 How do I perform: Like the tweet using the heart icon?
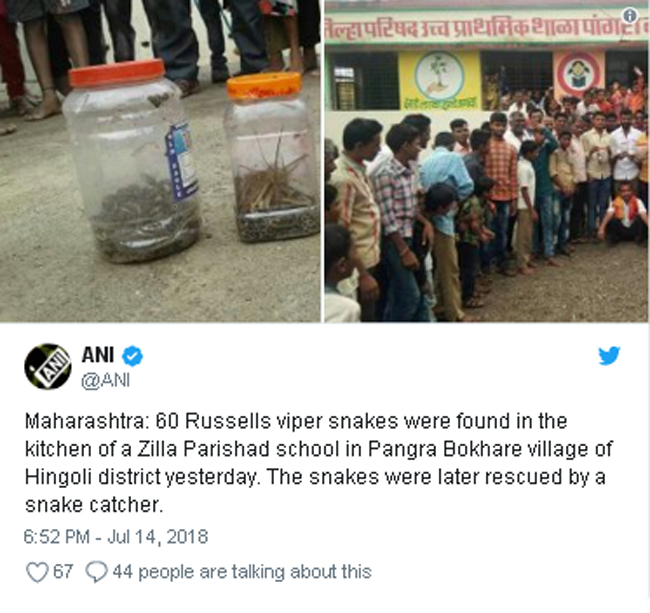coord(37,572)
